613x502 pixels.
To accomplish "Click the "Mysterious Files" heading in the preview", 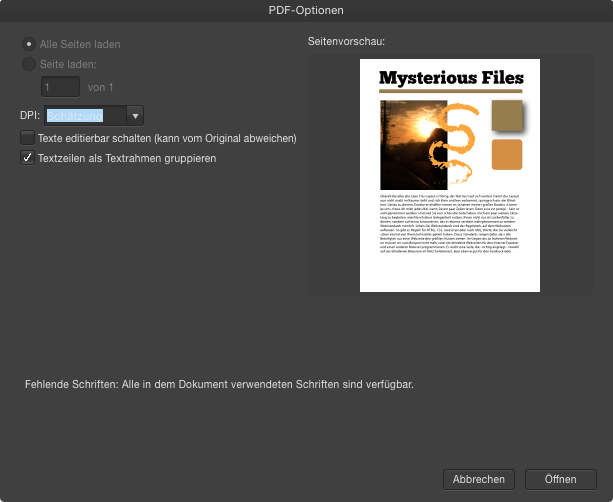I will pos(451,78).
